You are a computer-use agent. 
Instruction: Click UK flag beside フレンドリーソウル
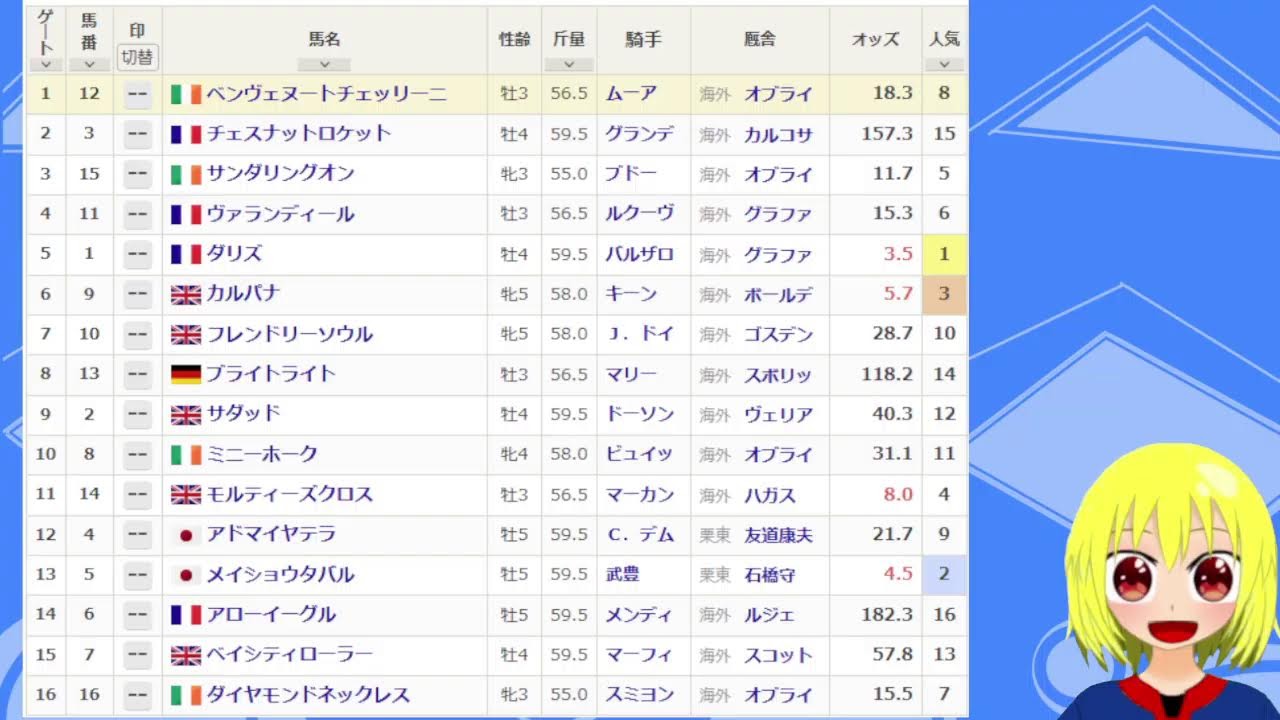pyautogui.click(x=186, y=334)
